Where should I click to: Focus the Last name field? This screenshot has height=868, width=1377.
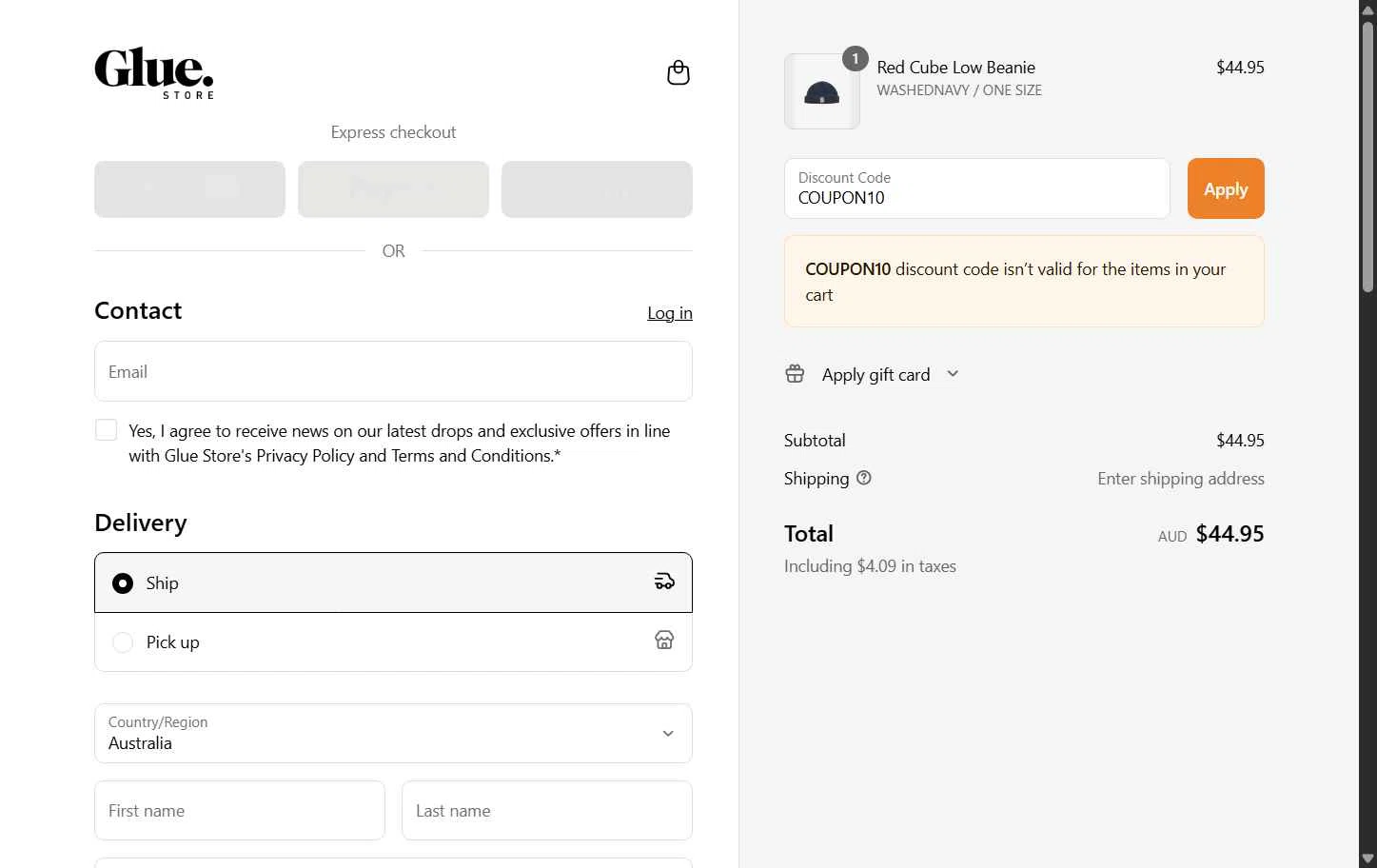coord(547,811)
